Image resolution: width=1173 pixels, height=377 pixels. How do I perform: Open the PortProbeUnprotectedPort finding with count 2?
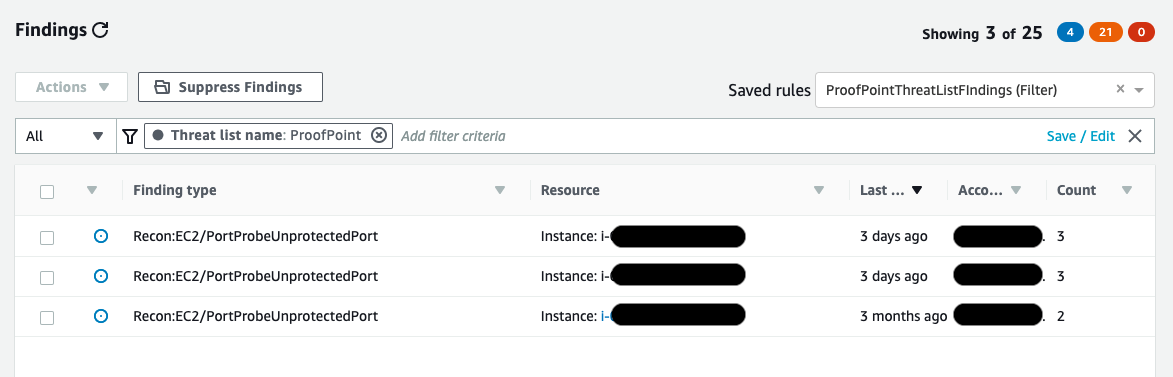[x=255, y=316]
